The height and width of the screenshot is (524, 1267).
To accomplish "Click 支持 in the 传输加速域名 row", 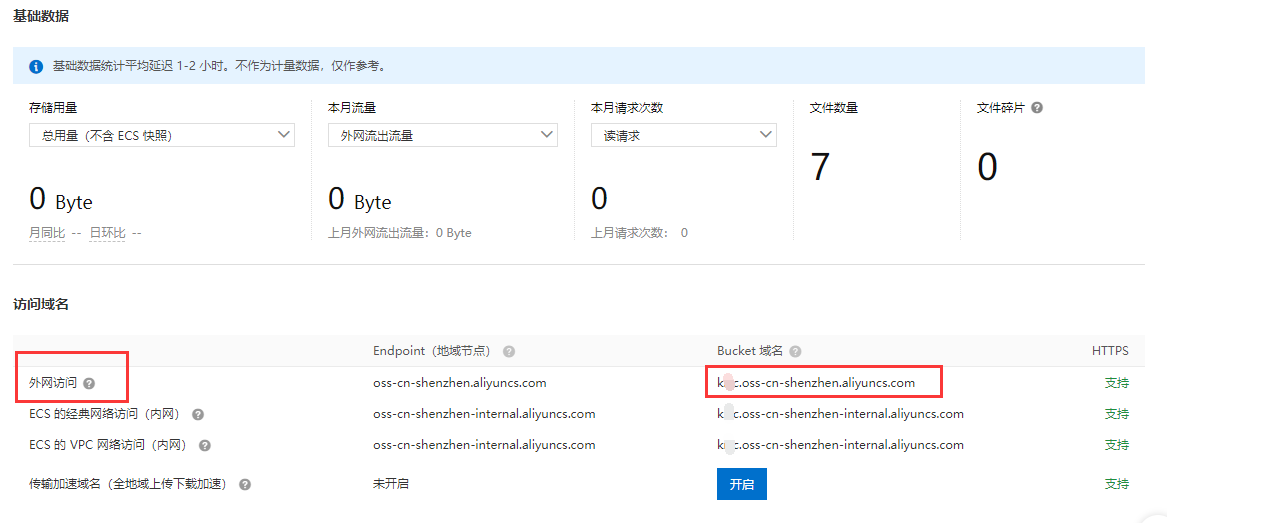I will tap(1116, 484).
